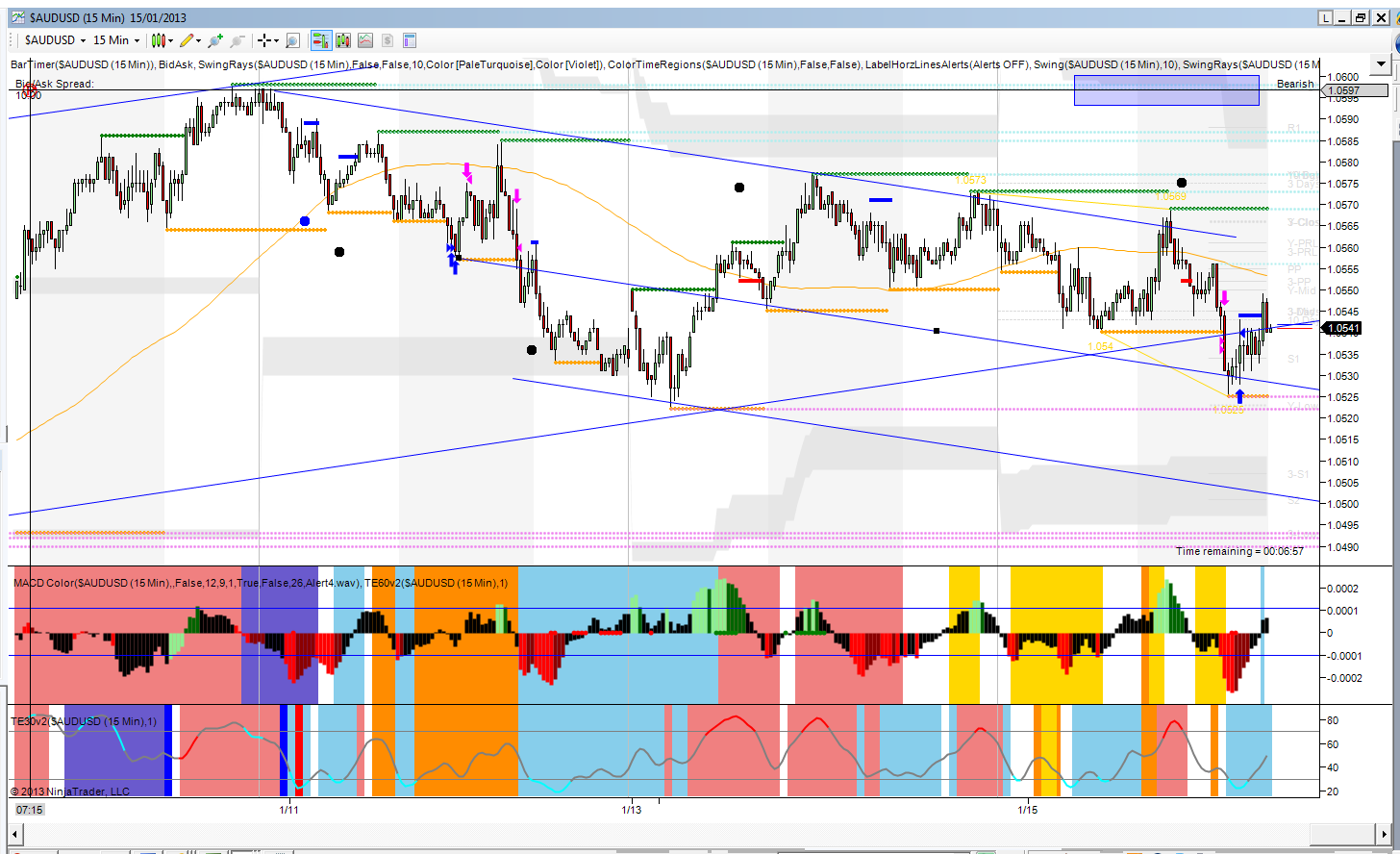The height and width of the screenshot is (854, 1400).
Task: Click the zoom in magnifier icon
Action: click(x=215, y=40)
